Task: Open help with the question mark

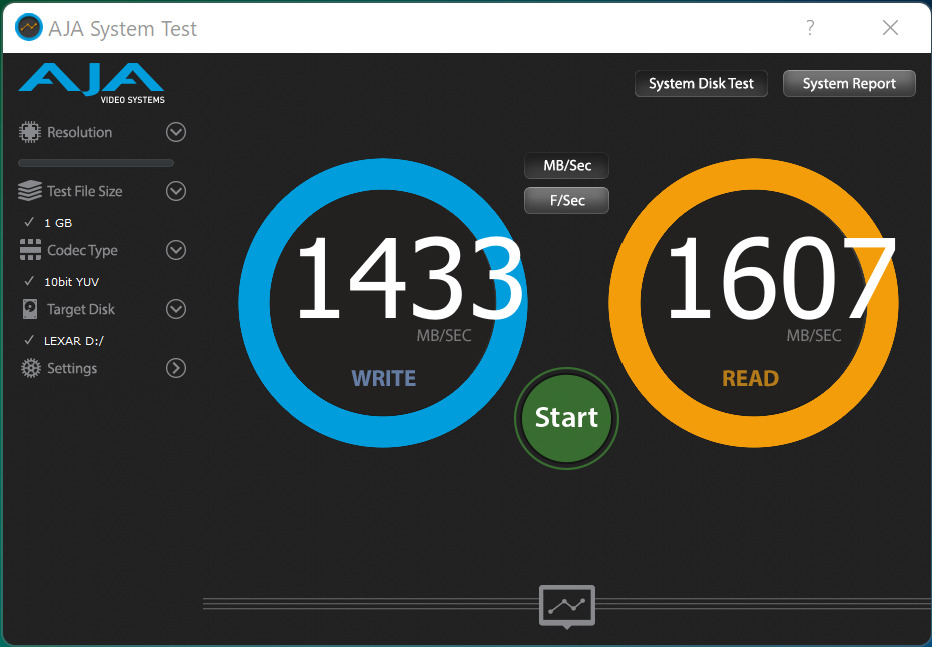Action: (x=810, y=28)
